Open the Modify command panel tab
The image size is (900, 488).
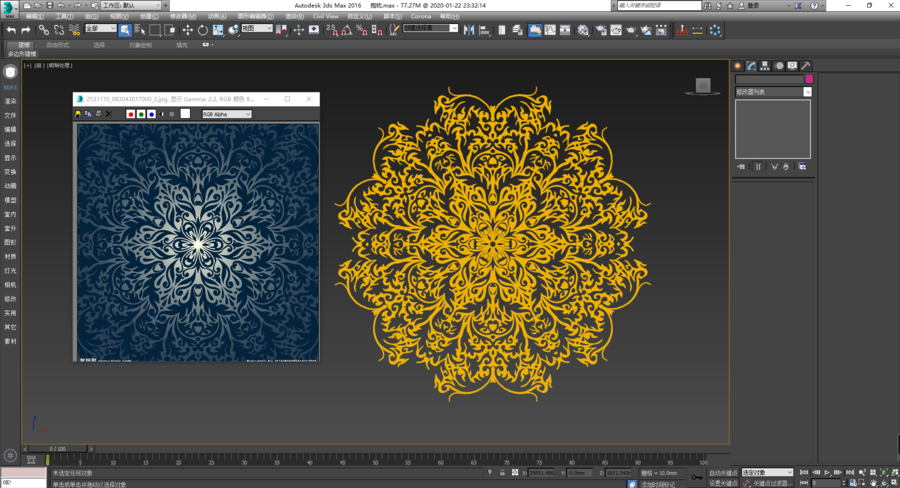click(x=751, y=66)
